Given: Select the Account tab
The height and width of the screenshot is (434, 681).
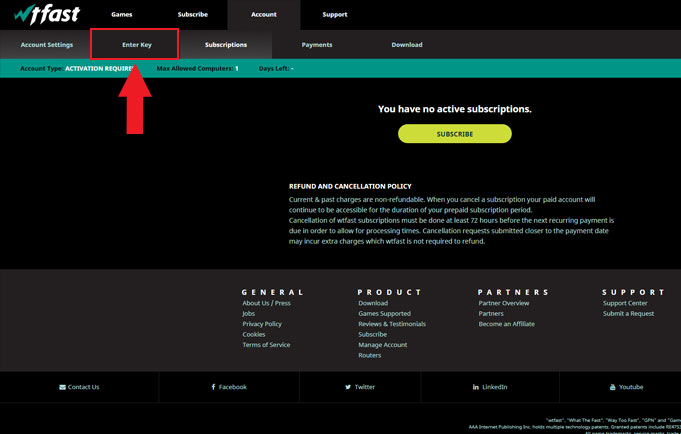Looking at the screenshot, I should 264,15.
